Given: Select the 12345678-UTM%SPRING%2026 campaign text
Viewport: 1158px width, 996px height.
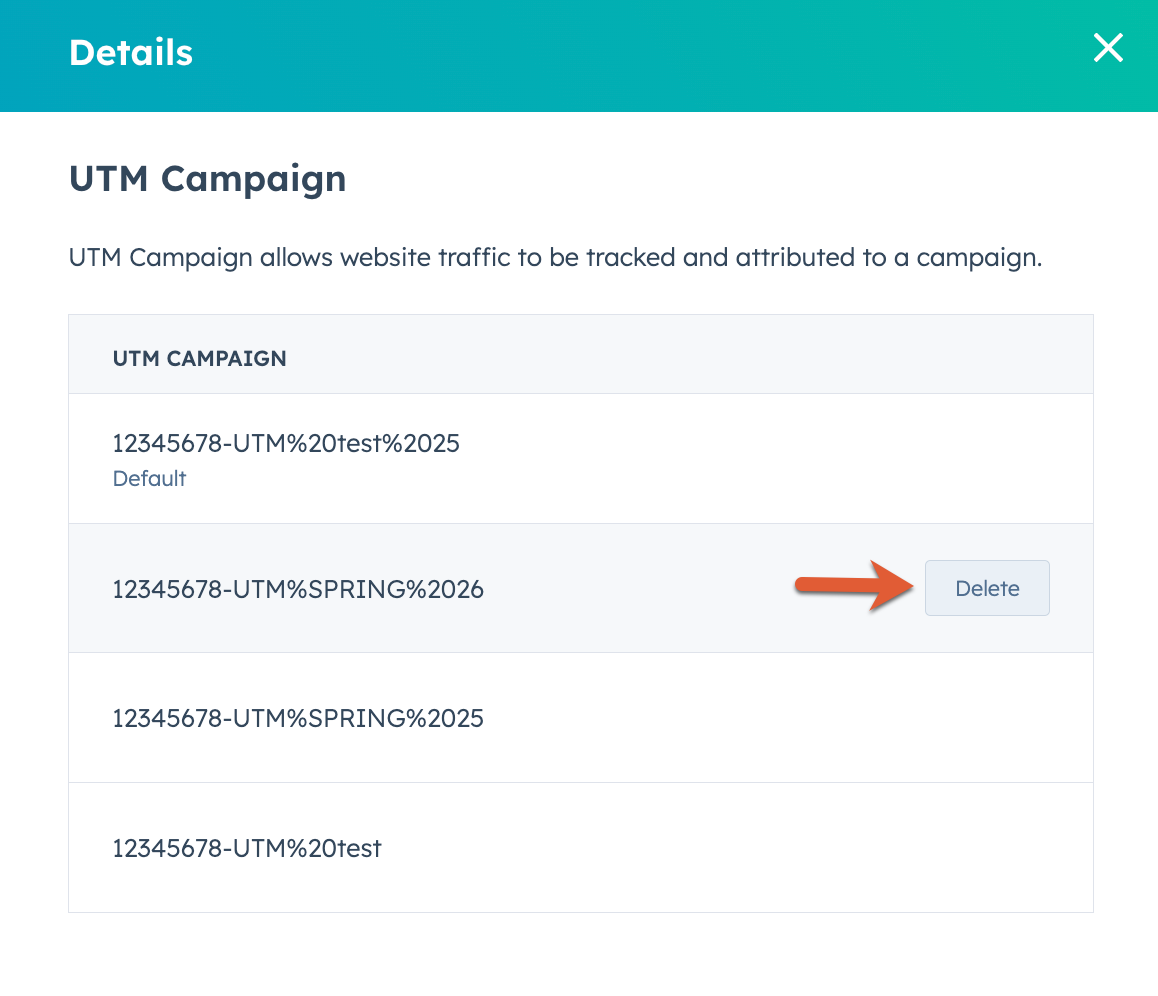Looking at the screenshot, I should point(298,589).
